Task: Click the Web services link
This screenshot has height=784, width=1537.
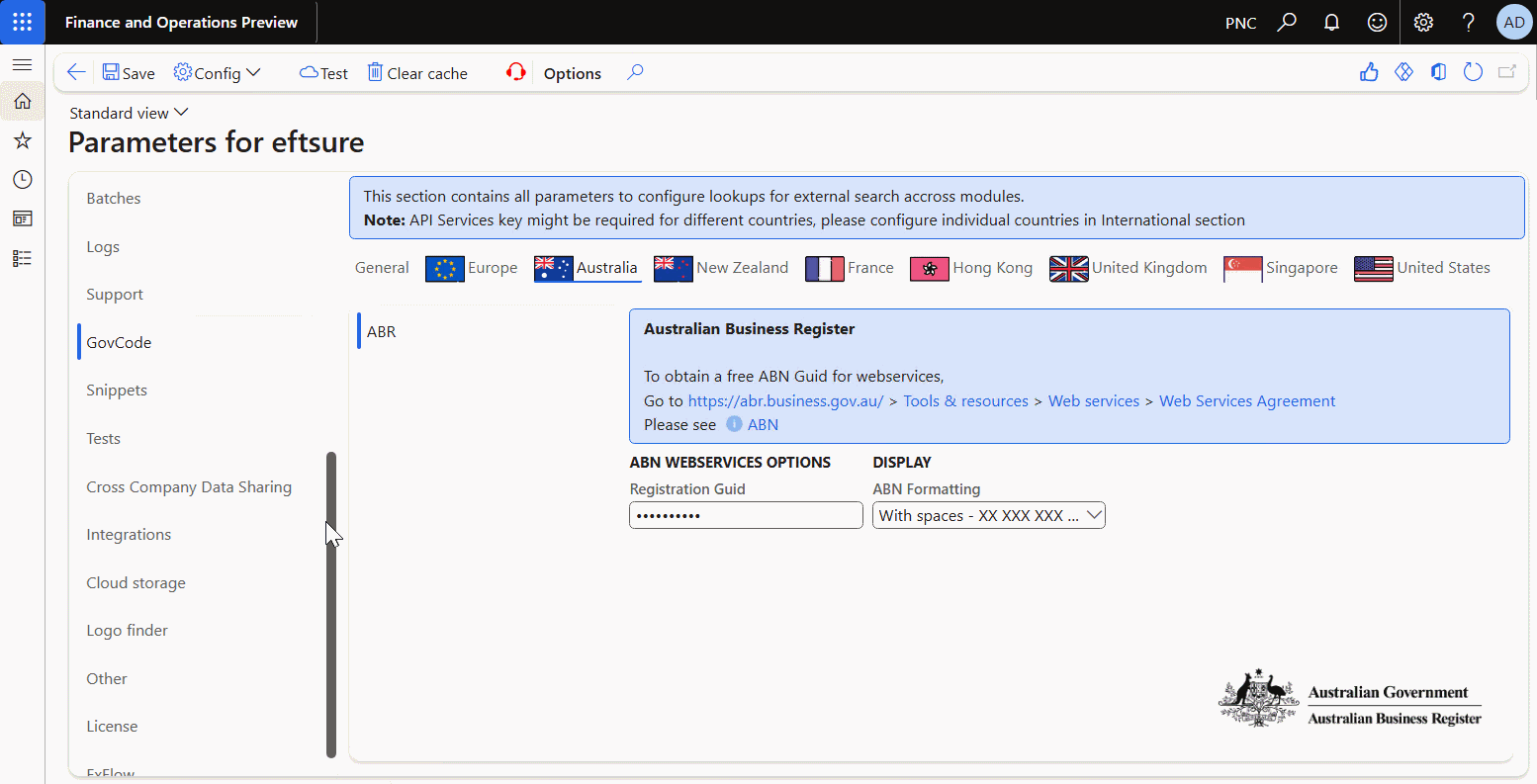Action: pyautogui.click(x=1094, y=401)
